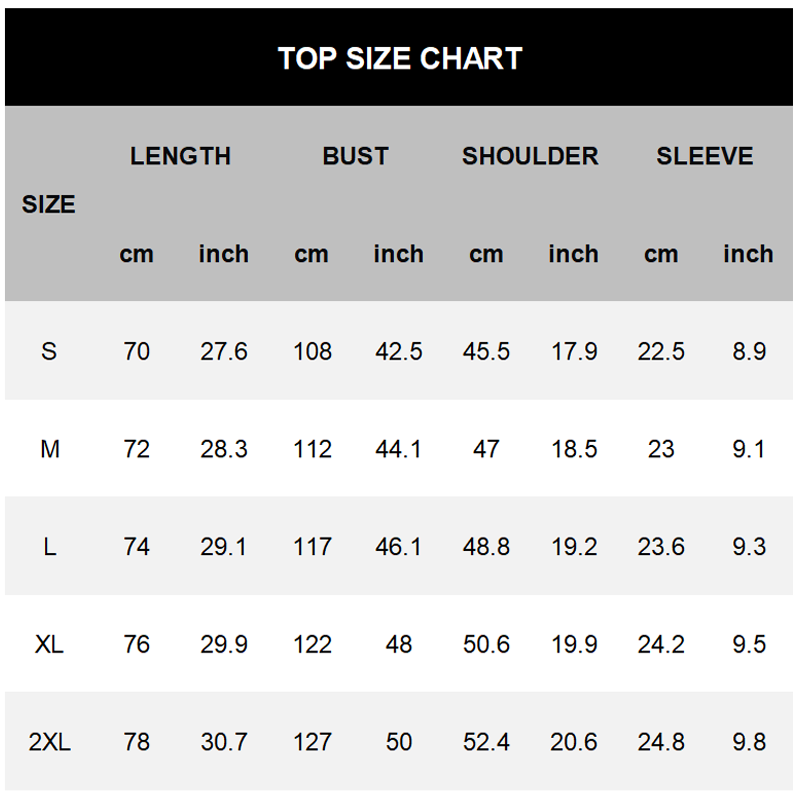Click the 24.8 sleeve cm value
Screen dimensions: 800x800
point(661,742)
